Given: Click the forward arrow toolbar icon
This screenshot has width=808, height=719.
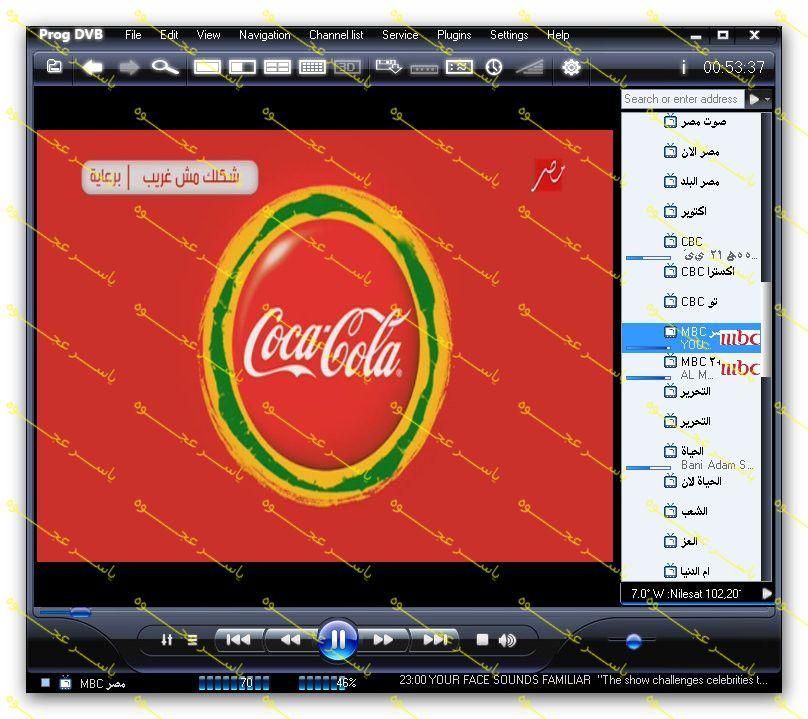Looking at the screenshot, I should 129,67.
